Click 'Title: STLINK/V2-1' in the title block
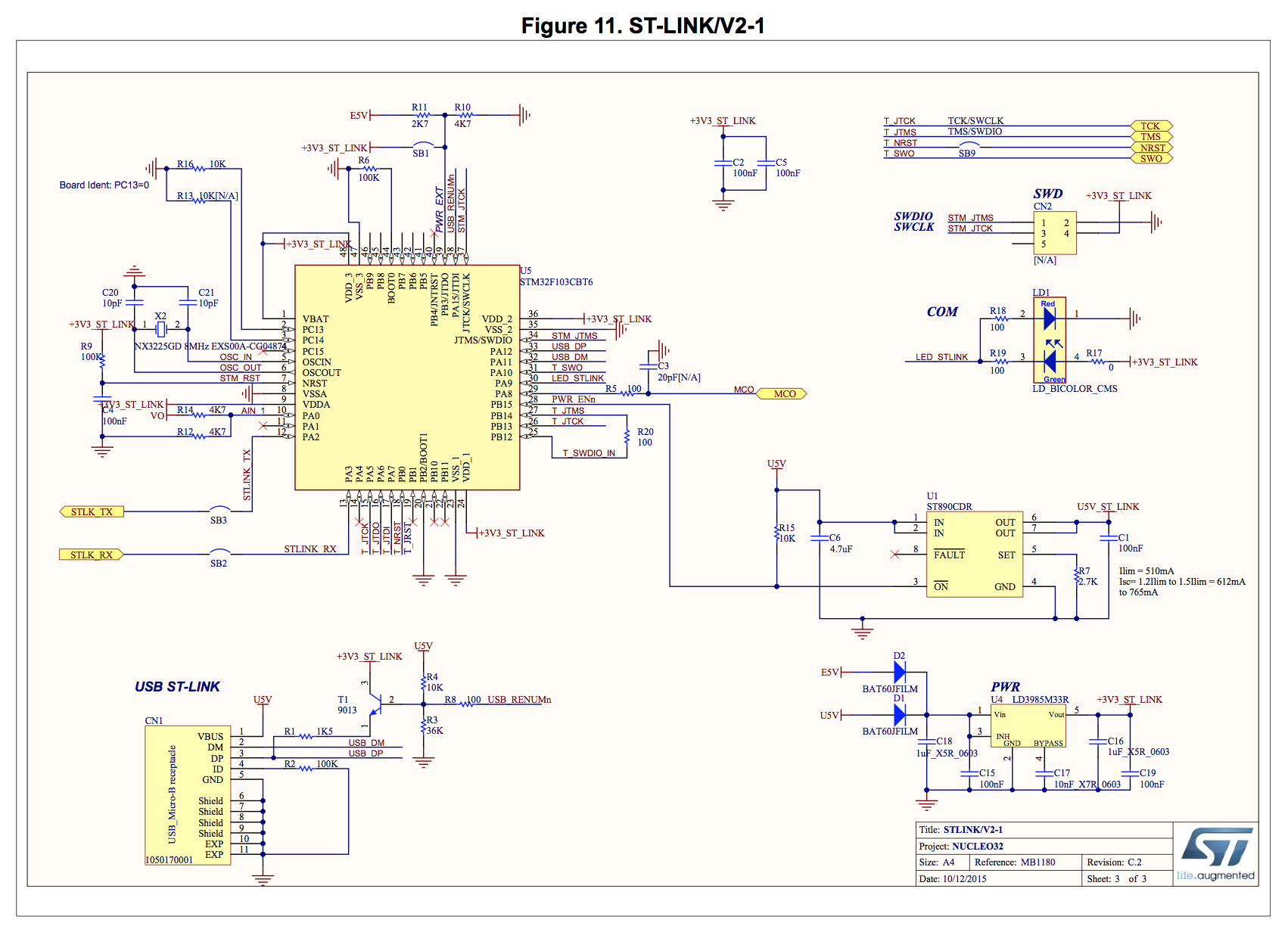The image size is (1288, 929). [x=961, y=830]
